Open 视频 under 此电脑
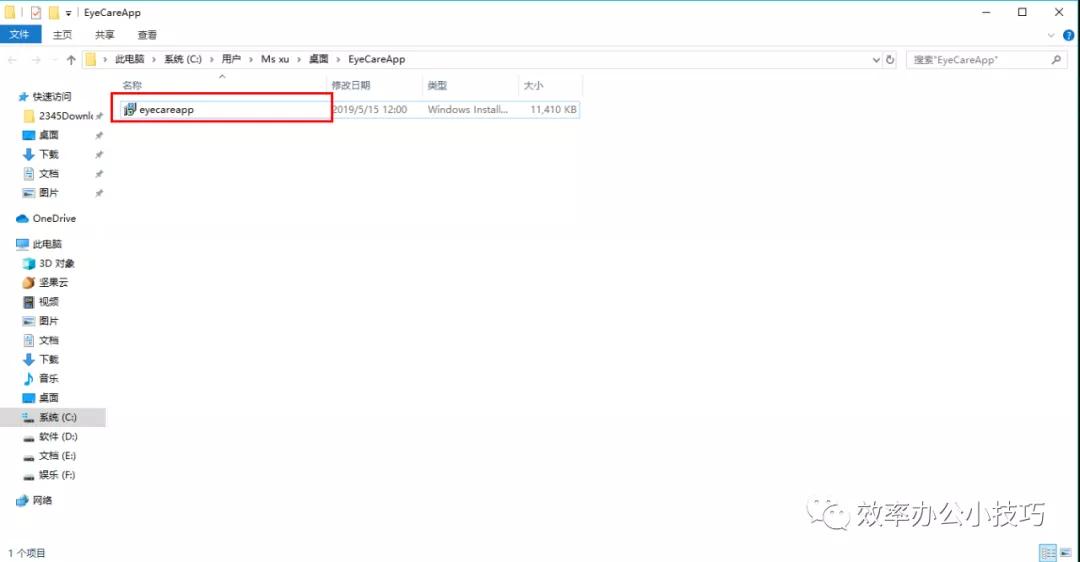The height and width of the screenshot is (562, 1080). pos(48,302)
